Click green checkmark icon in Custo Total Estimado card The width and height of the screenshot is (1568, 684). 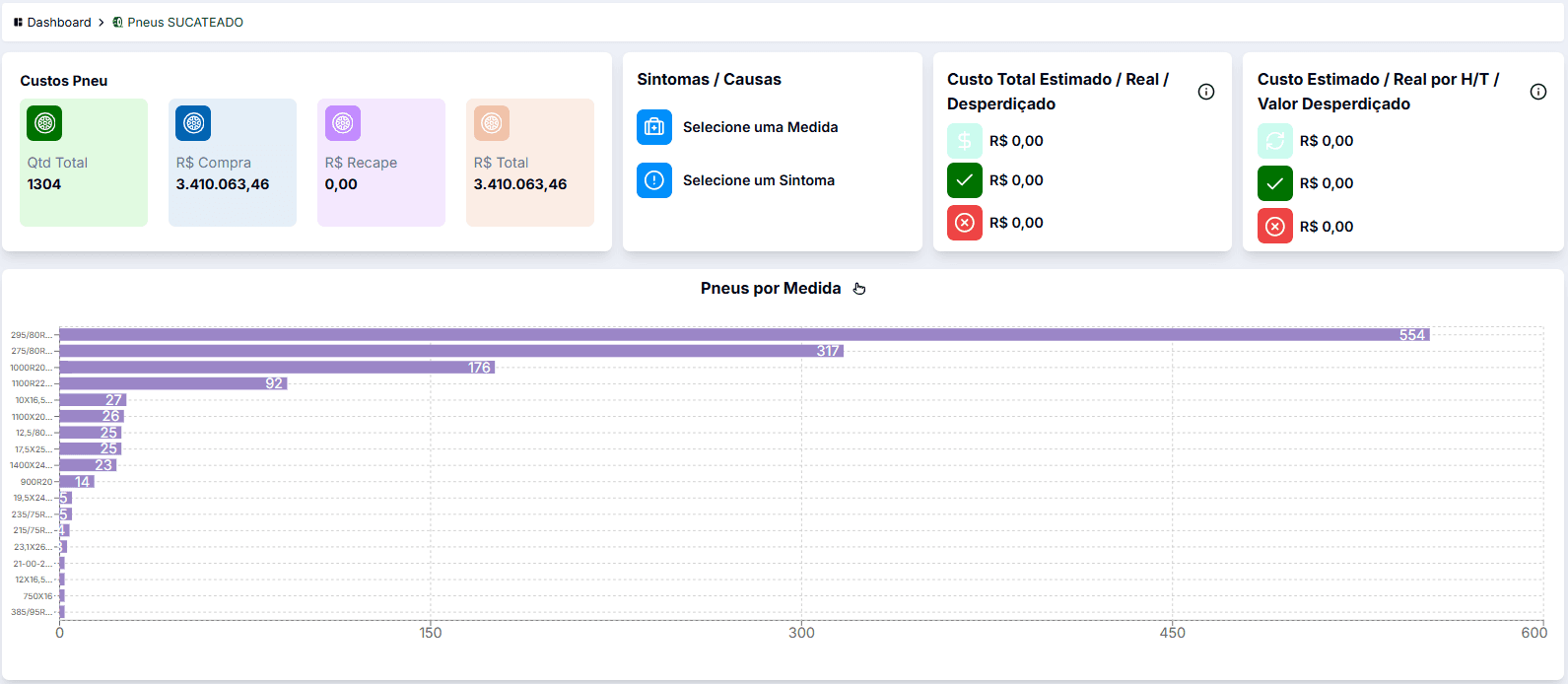tap(965, 180)
